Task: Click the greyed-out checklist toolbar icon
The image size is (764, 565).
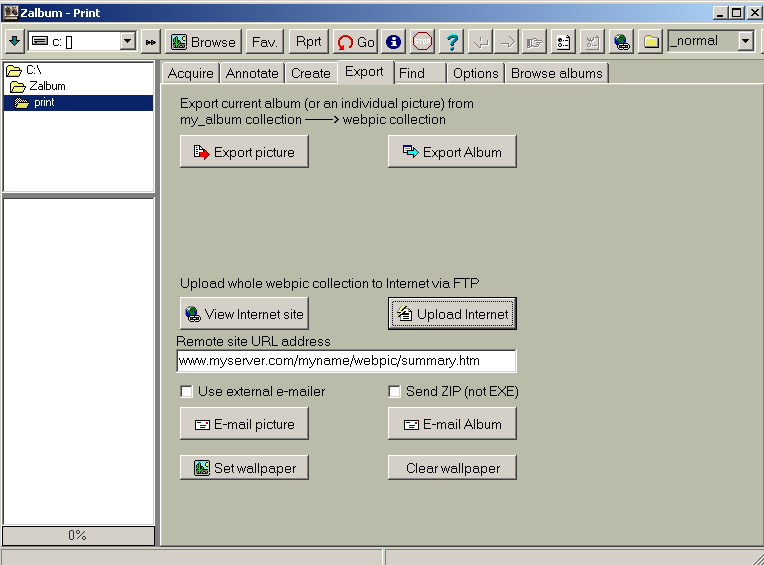Action: 592,42
